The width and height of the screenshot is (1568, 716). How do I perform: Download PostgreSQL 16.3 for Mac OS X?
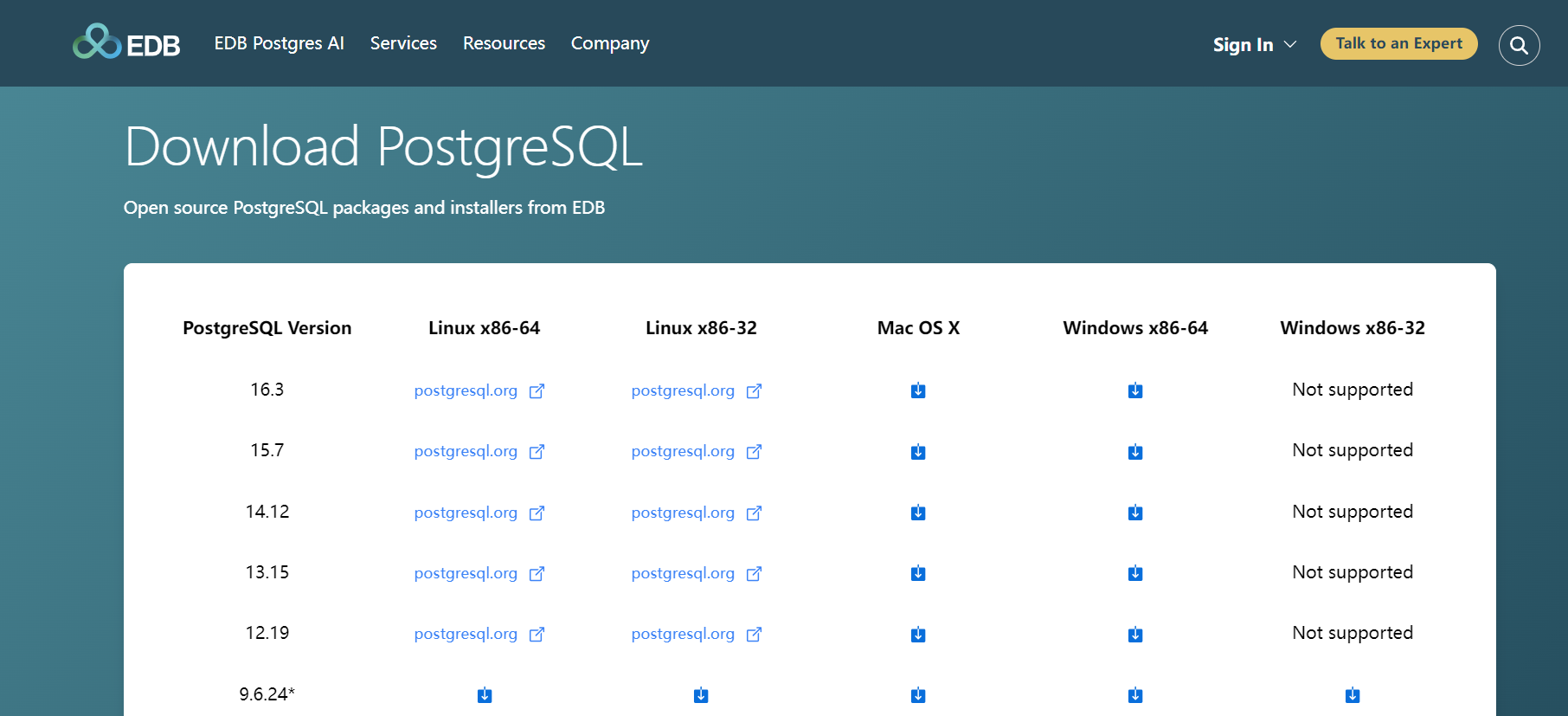click(918, 390)
